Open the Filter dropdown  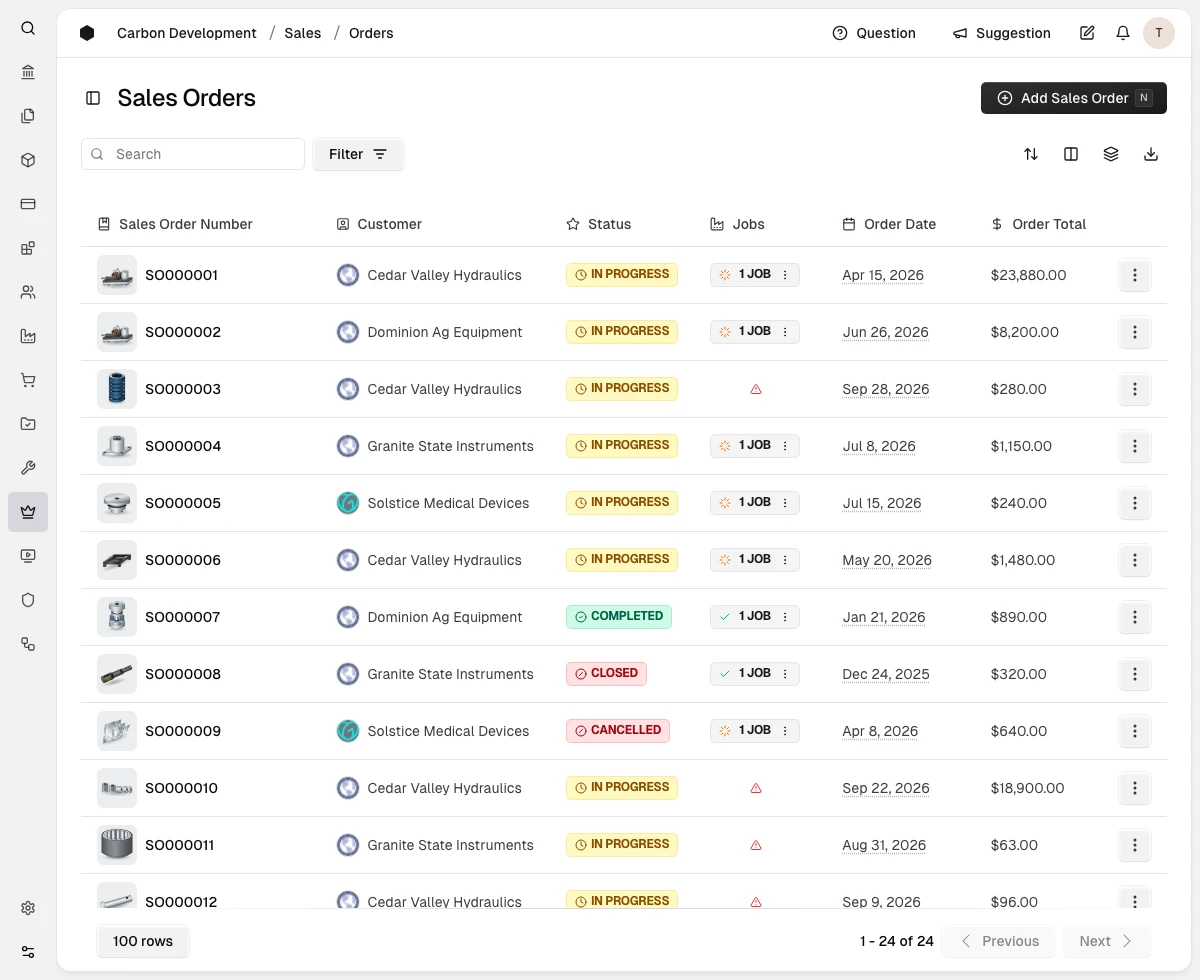358,154
